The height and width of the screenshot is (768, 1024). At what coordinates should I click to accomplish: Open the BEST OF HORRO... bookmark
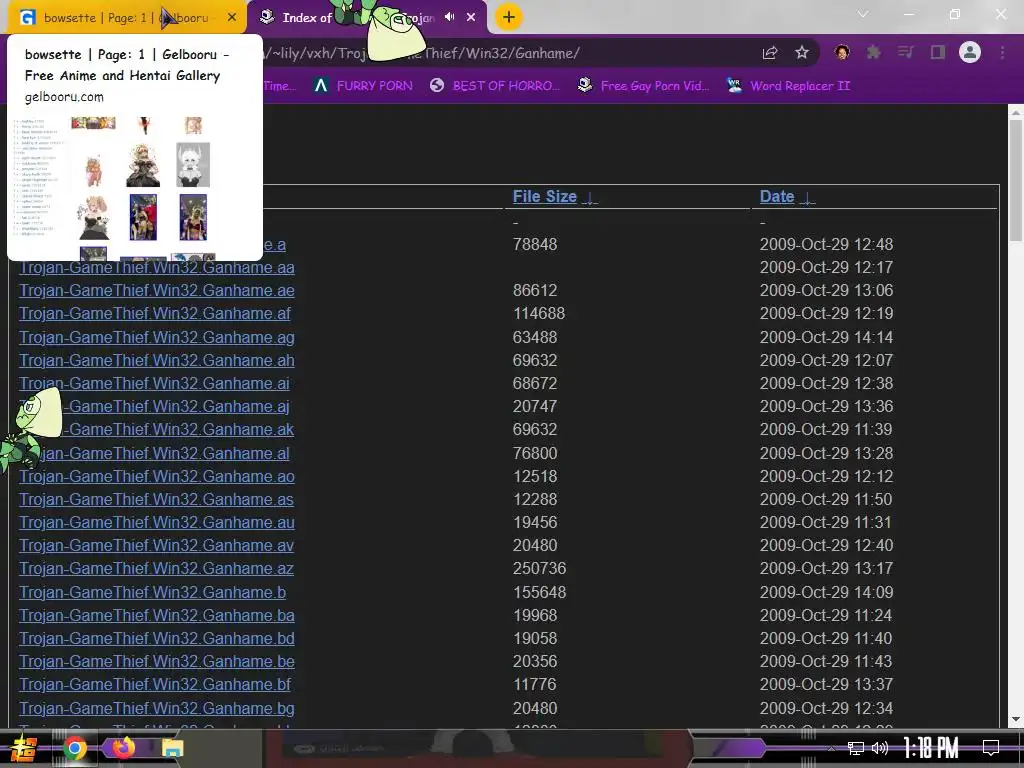tap(495, 86)
